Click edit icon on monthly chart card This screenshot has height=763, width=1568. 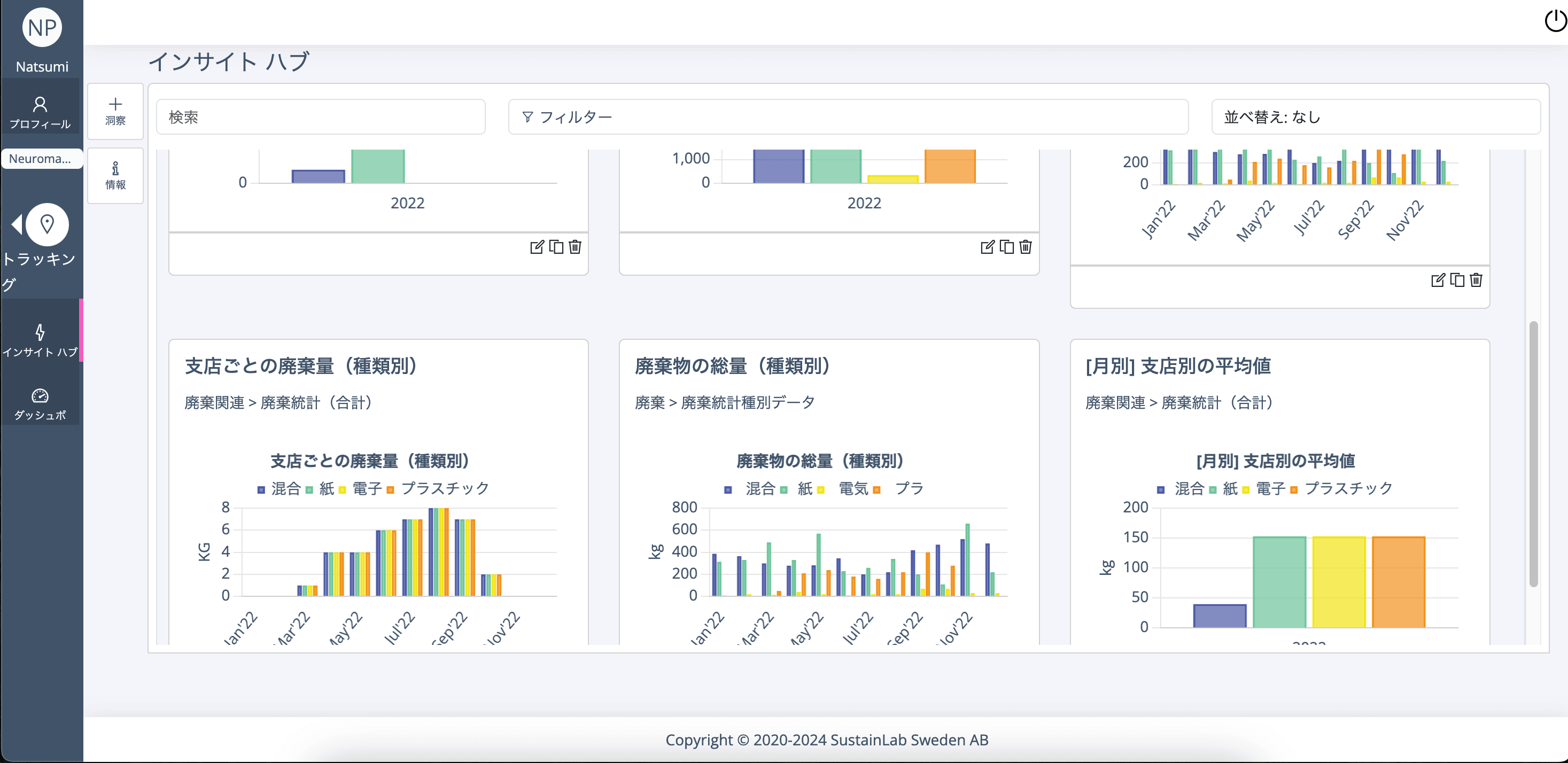pos(1437,280)
